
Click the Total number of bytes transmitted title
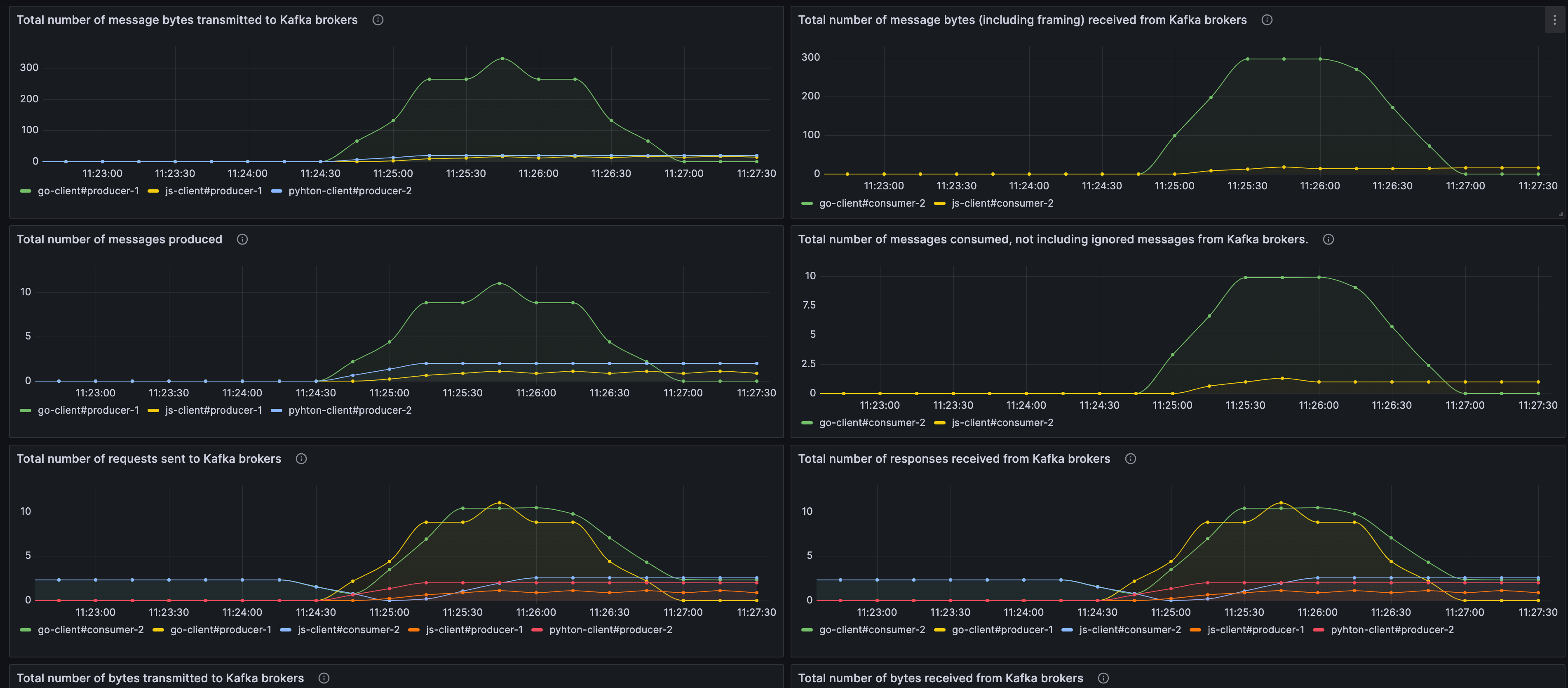pos(160,678)
